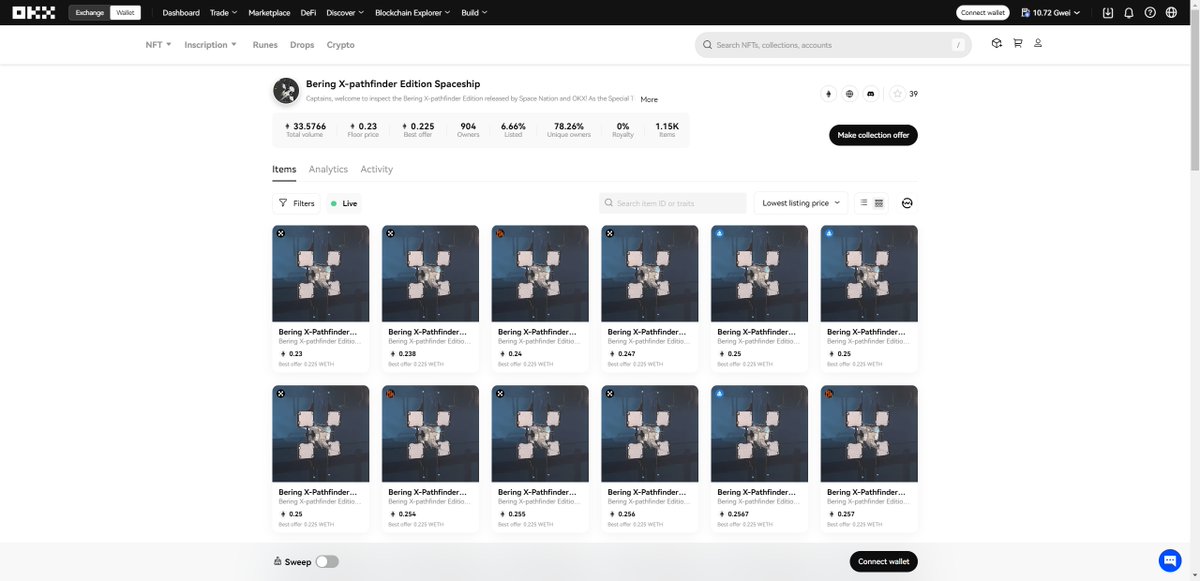
Task: Go to the Runes section
Action: [x=265, y=44]
